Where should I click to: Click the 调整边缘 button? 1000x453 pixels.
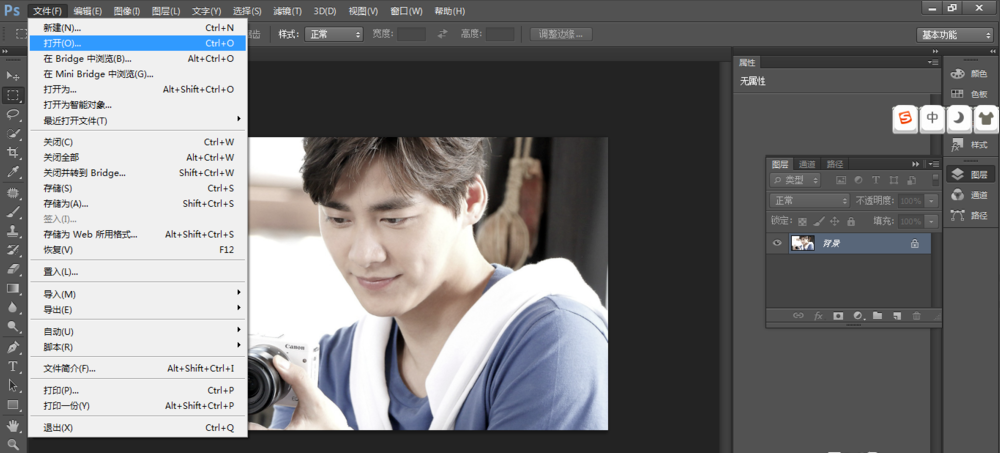click(561, 34)
